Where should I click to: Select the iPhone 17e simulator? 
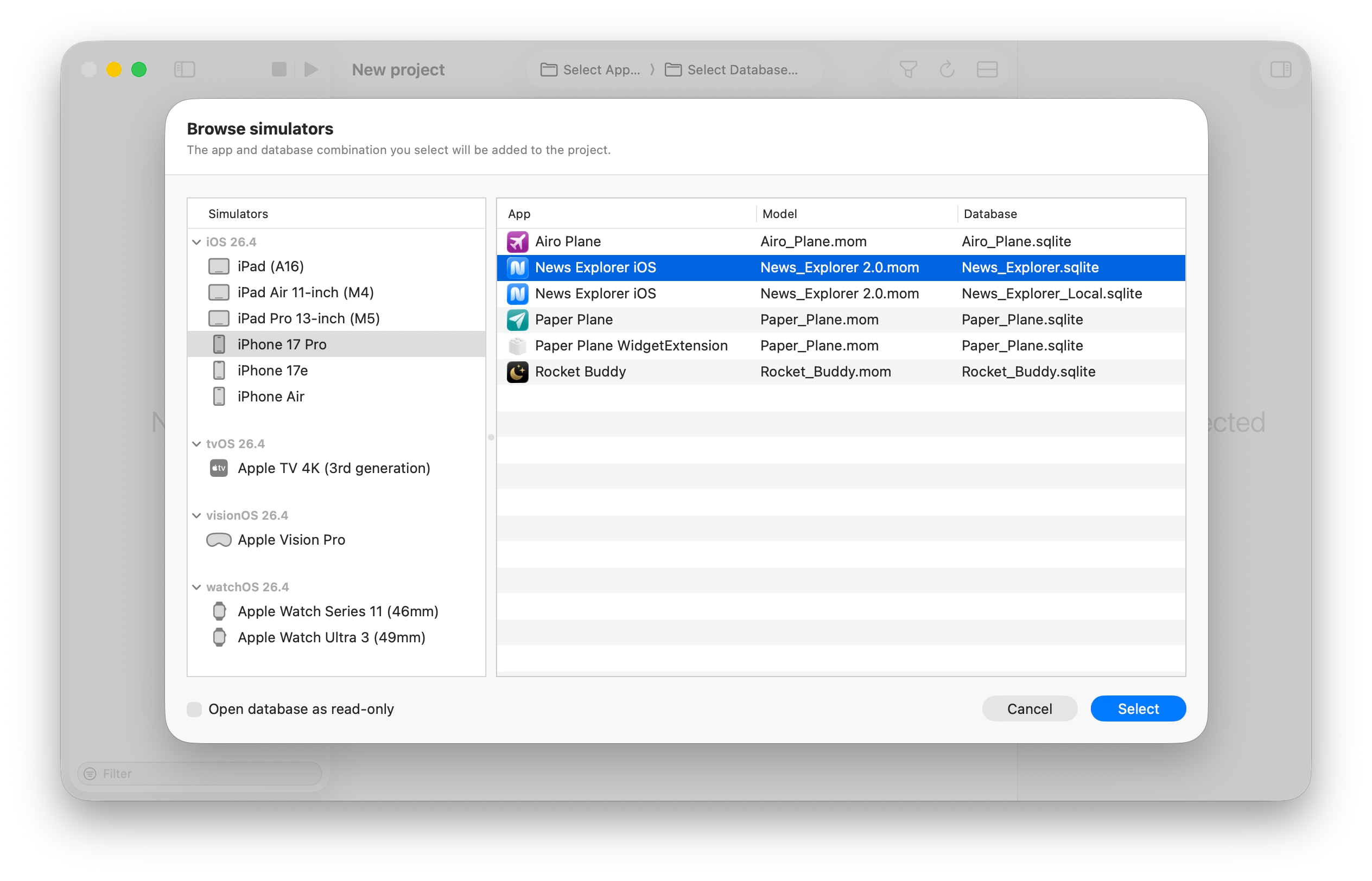(336, 370)
